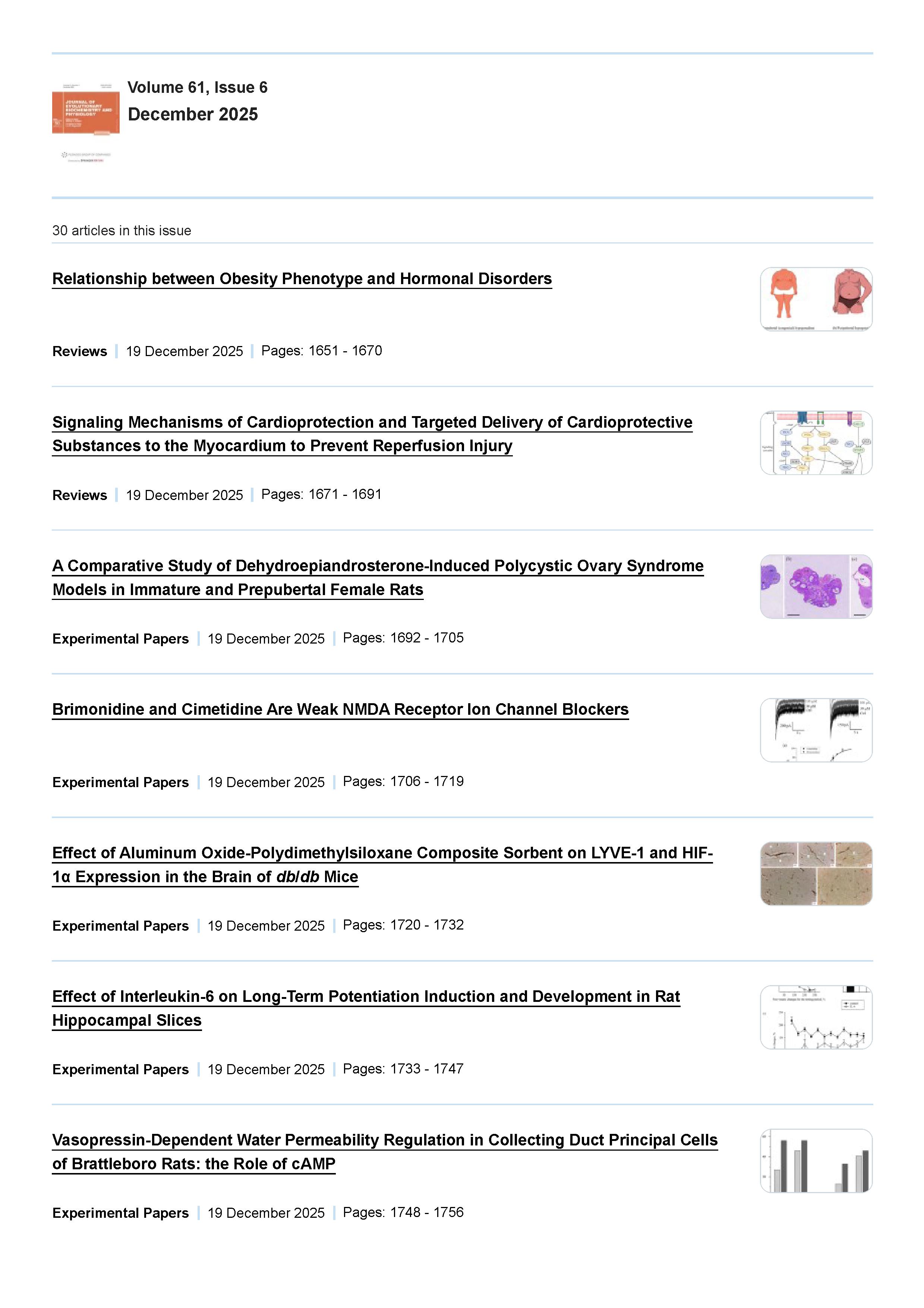The width and height of the screenshot is (924, 1308).
Task: Click the 30 articles in this issue text
Action: (x=121, y=231)
